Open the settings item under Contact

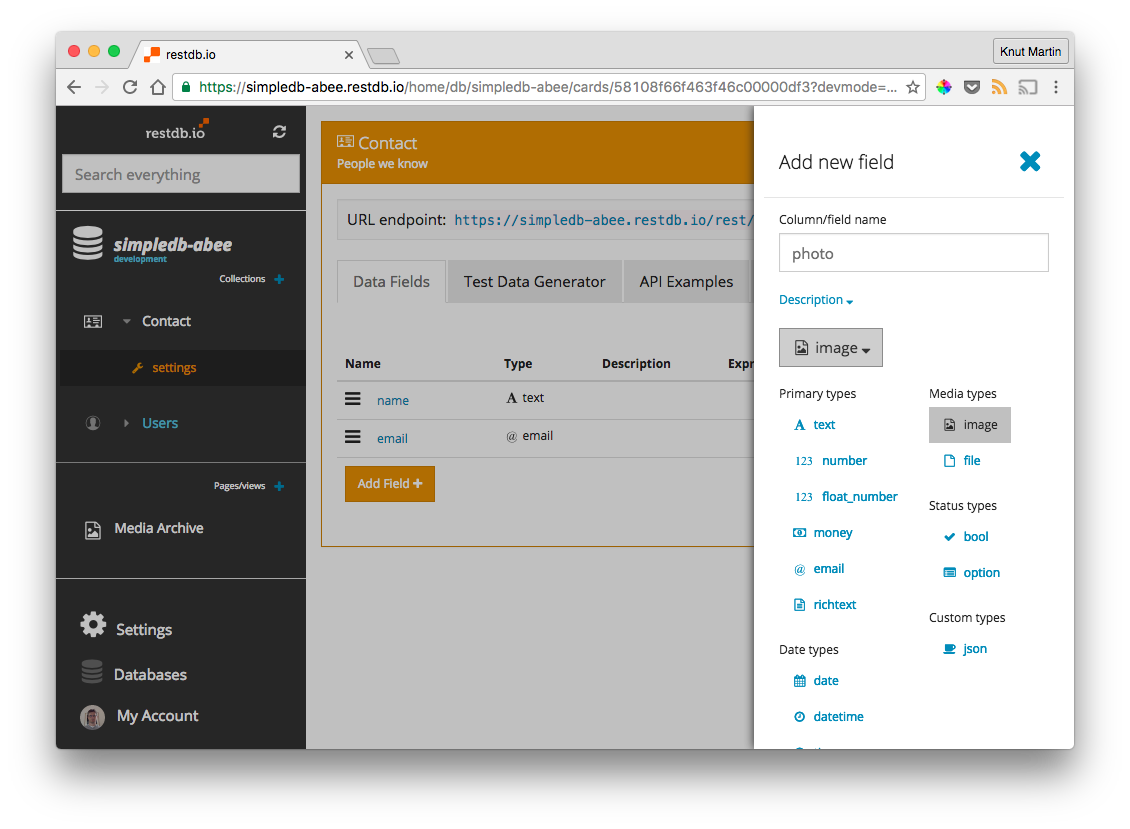tap(174, 368)
